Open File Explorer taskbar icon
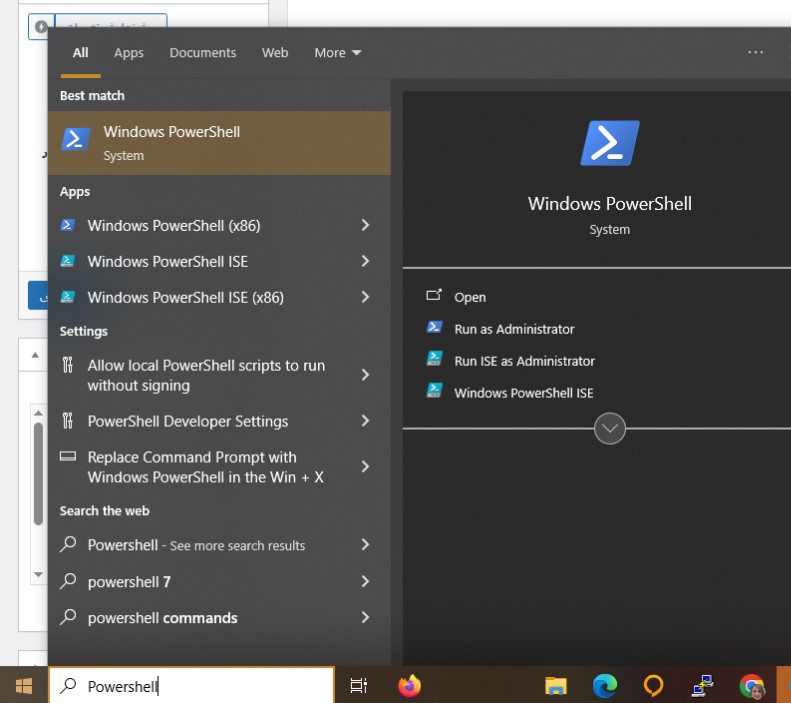This screenshot has height=703, width=791. point(556,685)
